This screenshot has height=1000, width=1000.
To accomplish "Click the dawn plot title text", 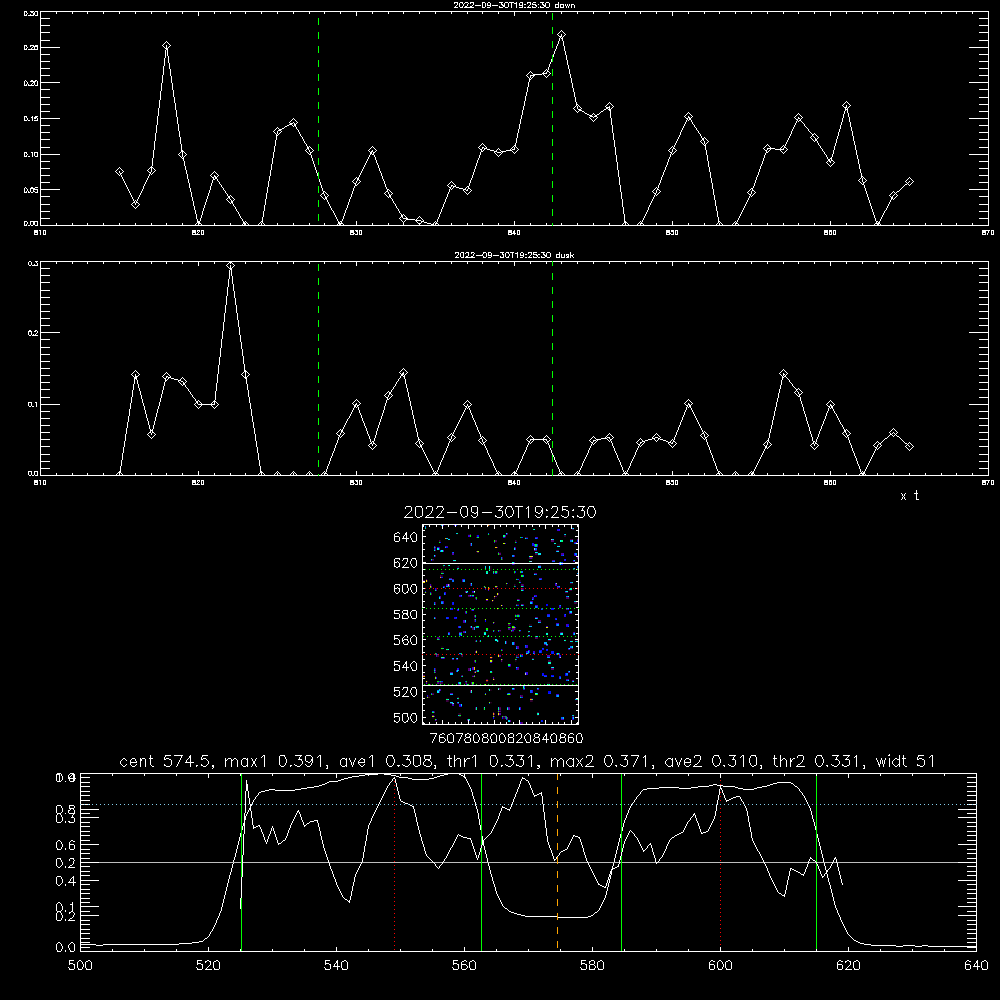I will pos(514,5).
